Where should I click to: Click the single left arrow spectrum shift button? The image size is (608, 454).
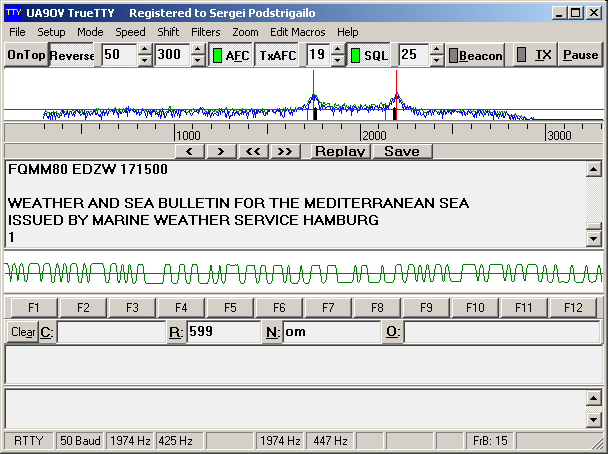click(190, 151)
